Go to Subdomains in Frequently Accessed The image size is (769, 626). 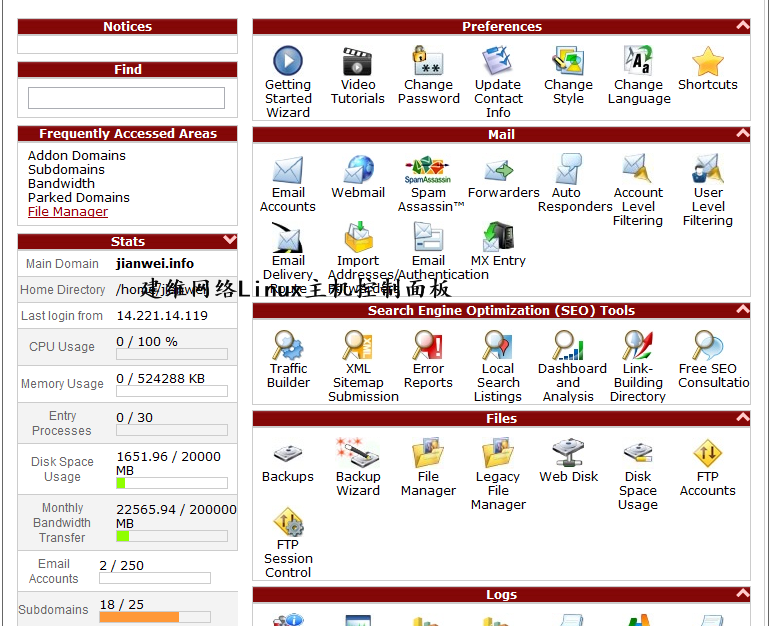click(x=66, y=170)
